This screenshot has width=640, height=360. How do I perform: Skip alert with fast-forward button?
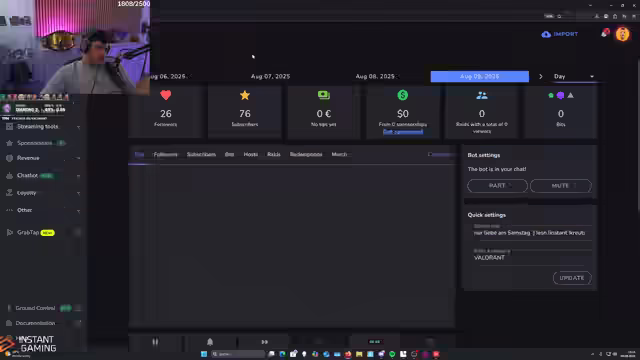264,342
